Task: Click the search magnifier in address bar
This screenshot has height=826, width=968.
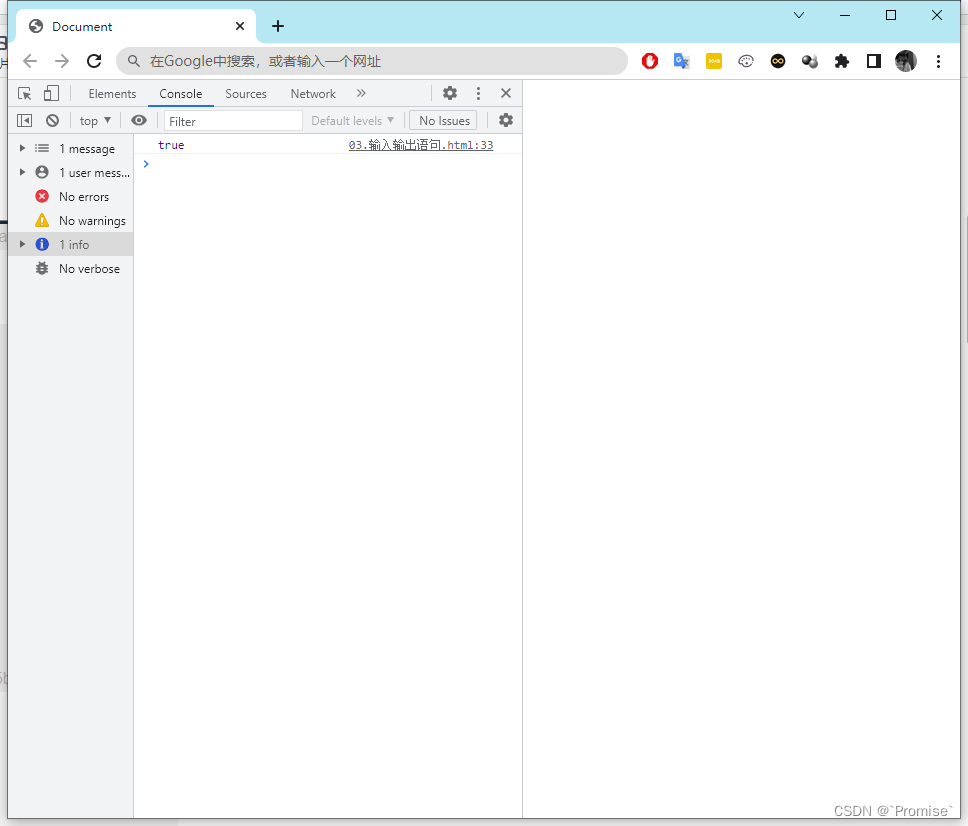Action: click(134, 61)
